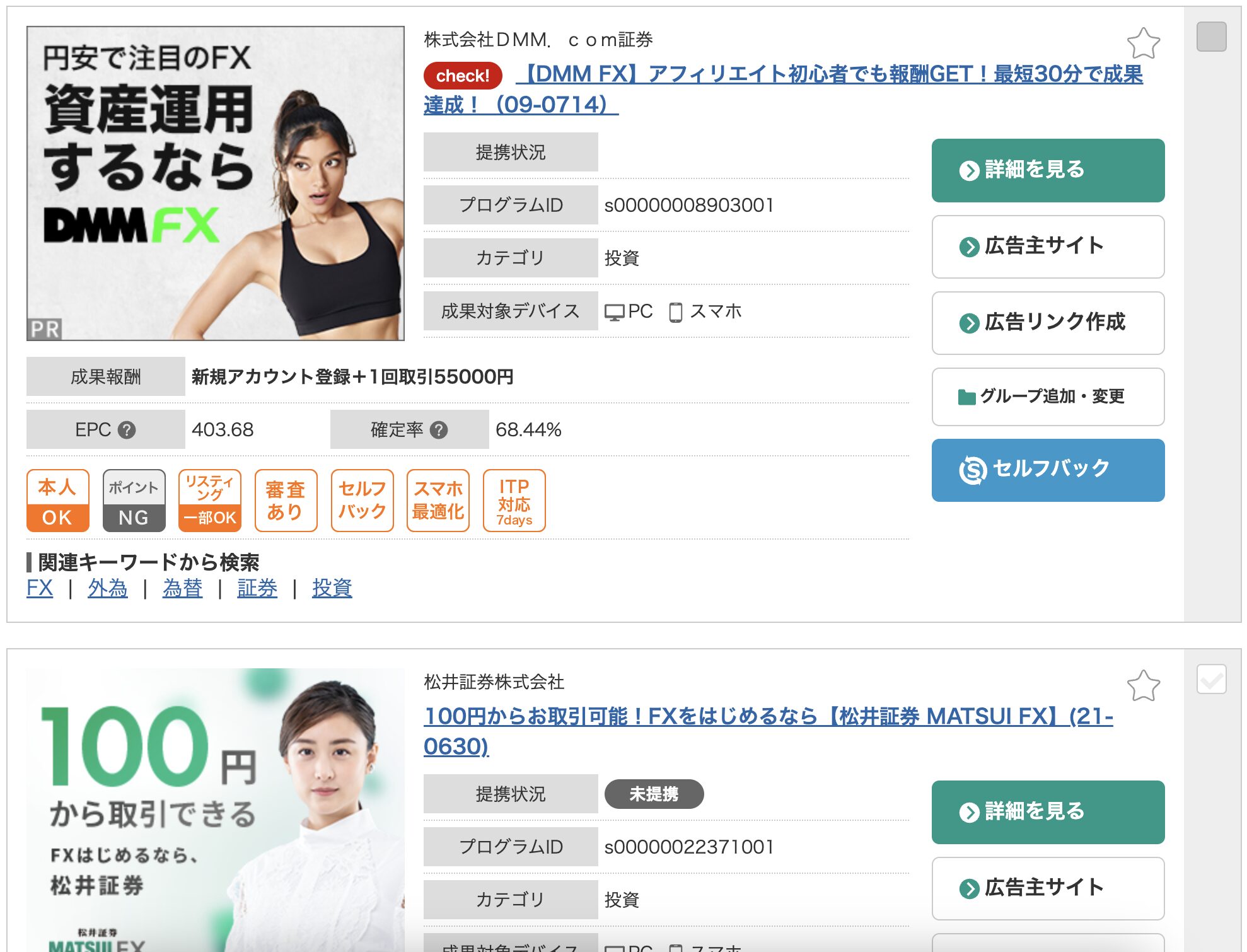Click the セルフバック orange badge
The image size is (1247, 952).
[x=362, y=501]
